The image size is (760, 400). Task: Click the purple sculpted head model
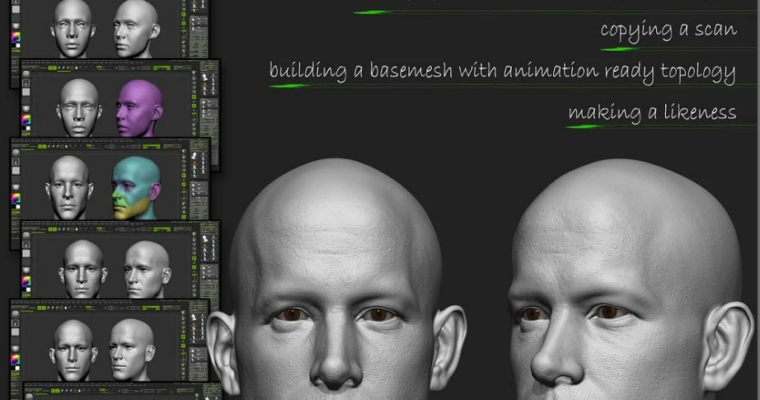coord(139,109)
